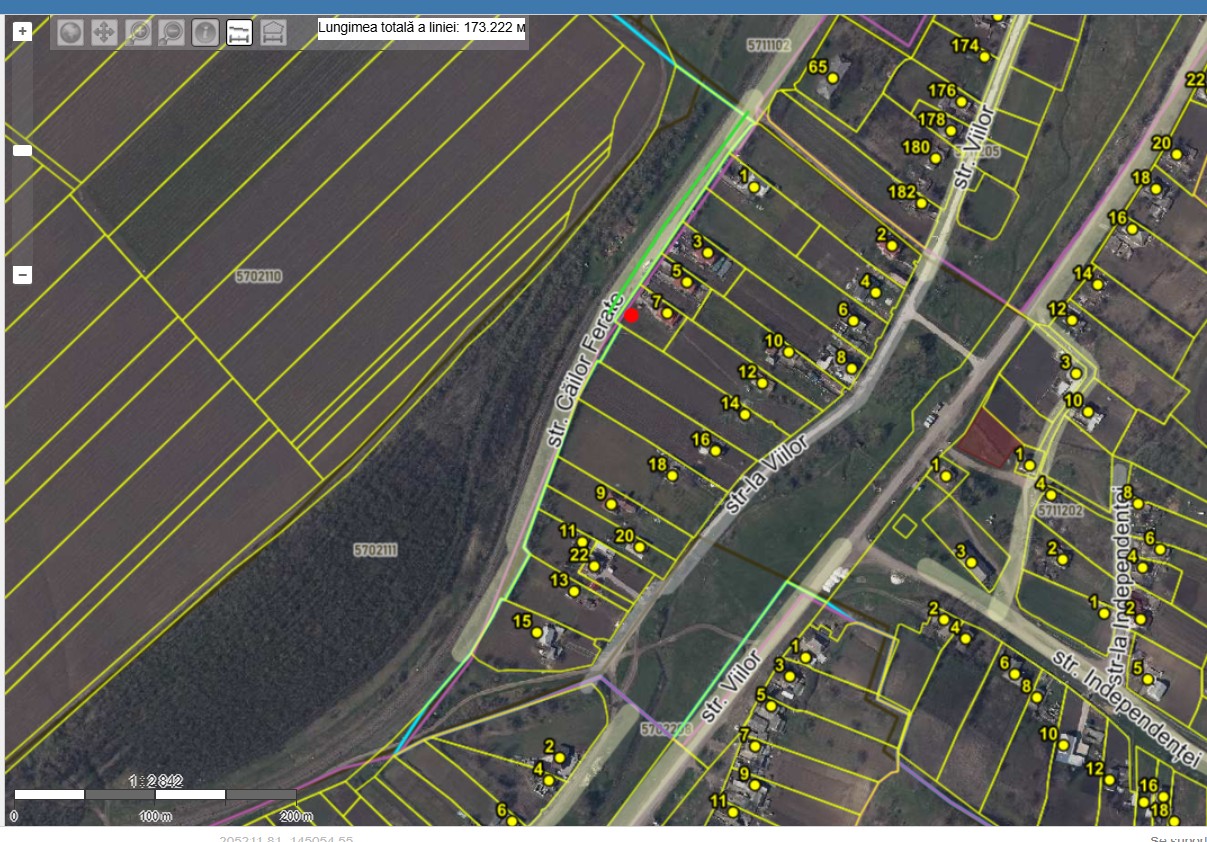Click the str. Independenței street label
The image size is (1207, 842).
pos(1126,710)
